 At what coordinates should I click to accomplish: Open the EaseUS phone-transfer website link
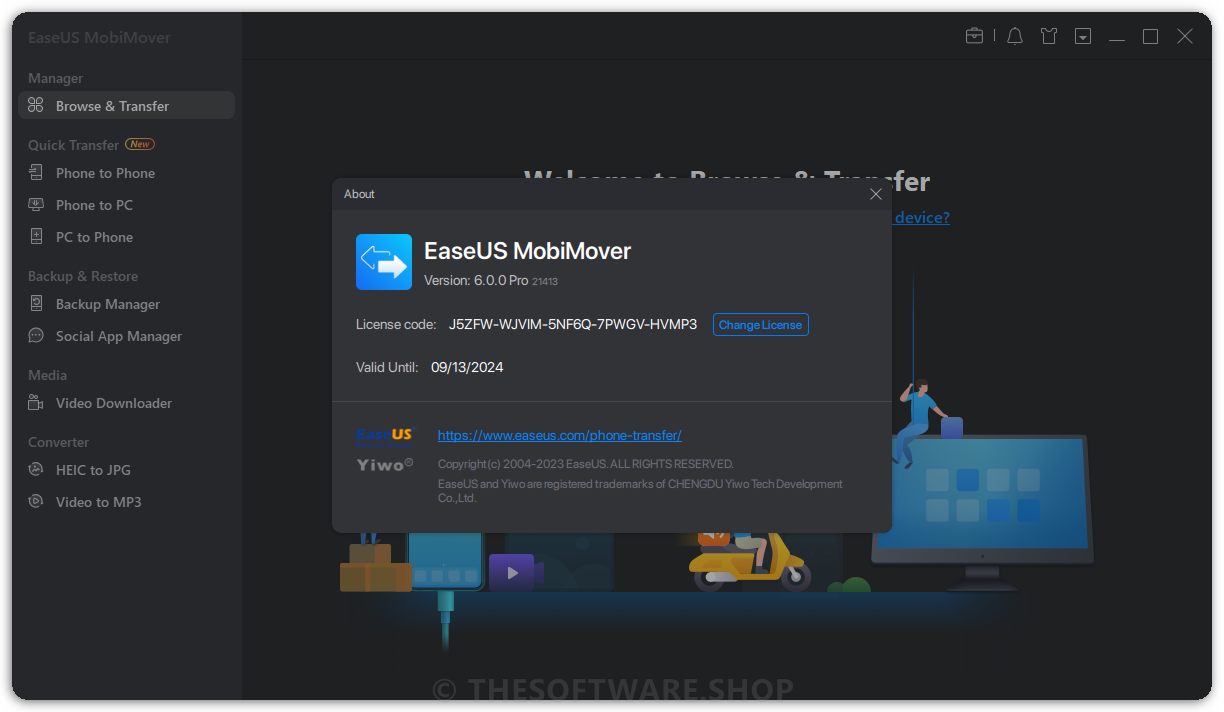[559, 435]
